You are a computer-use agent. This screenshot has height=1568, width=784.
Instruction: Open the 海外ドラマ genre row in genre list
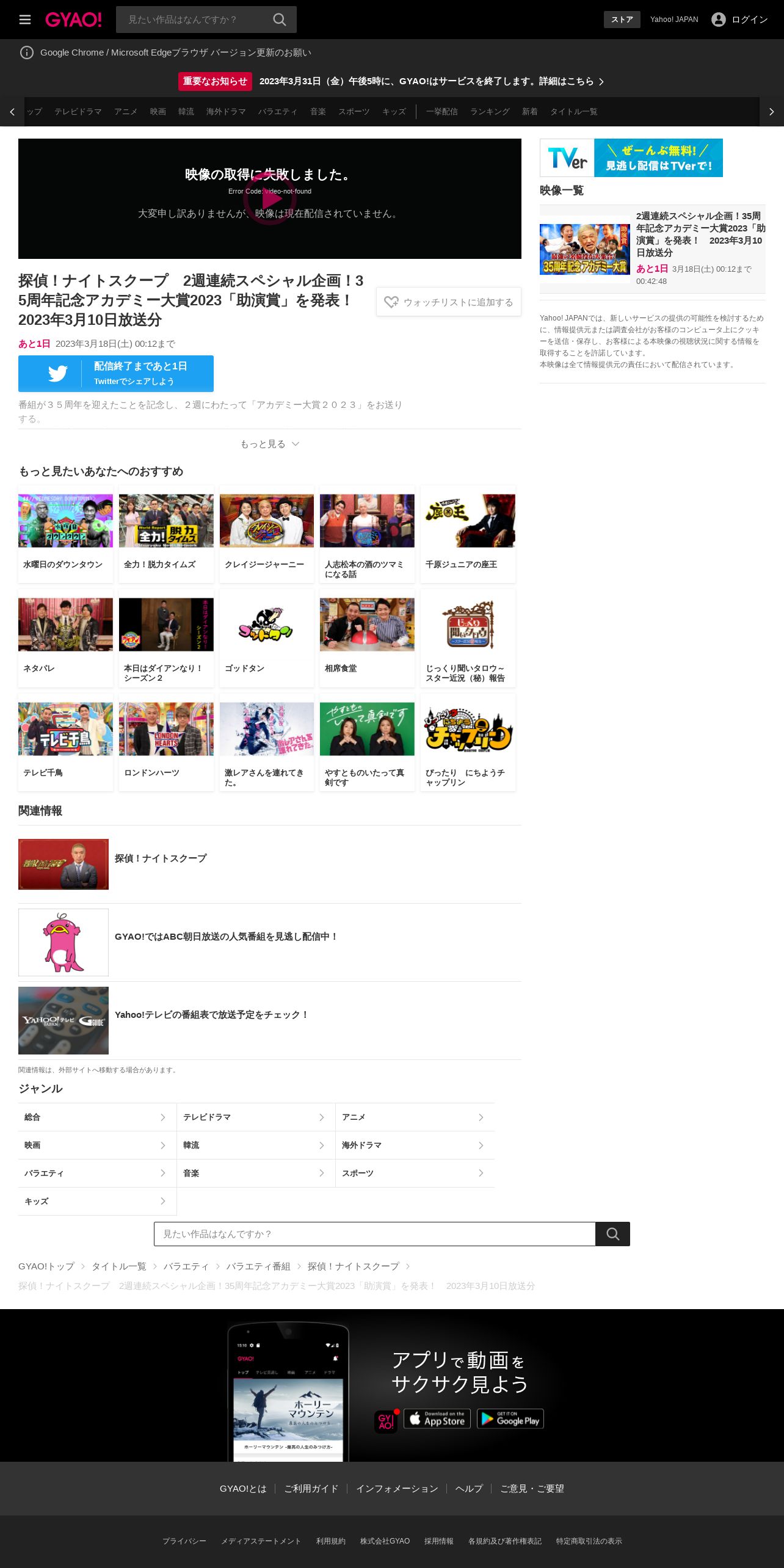(x=415, y=1145)
